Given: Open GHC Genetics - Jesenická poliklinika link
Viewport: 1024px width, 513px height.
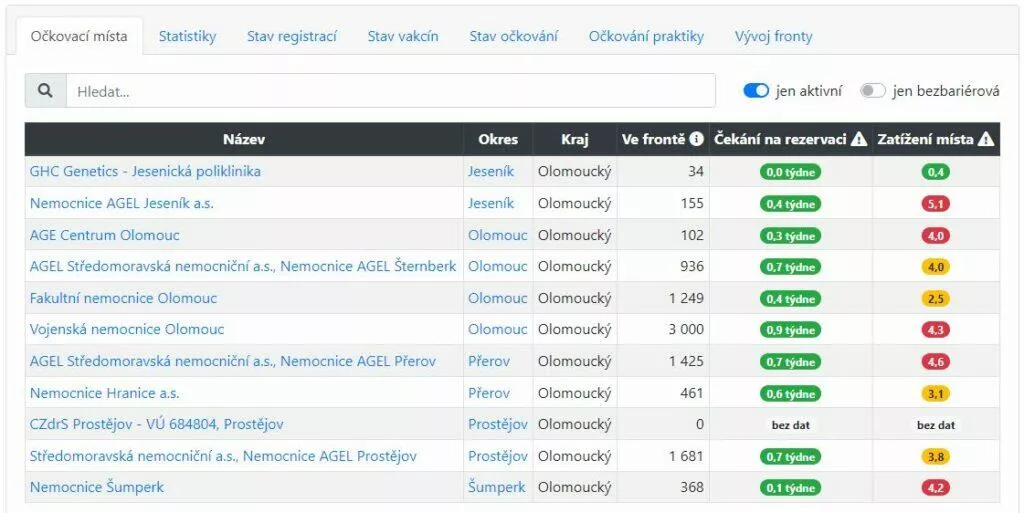Looking at the screenshot, I should click(145, 172).
